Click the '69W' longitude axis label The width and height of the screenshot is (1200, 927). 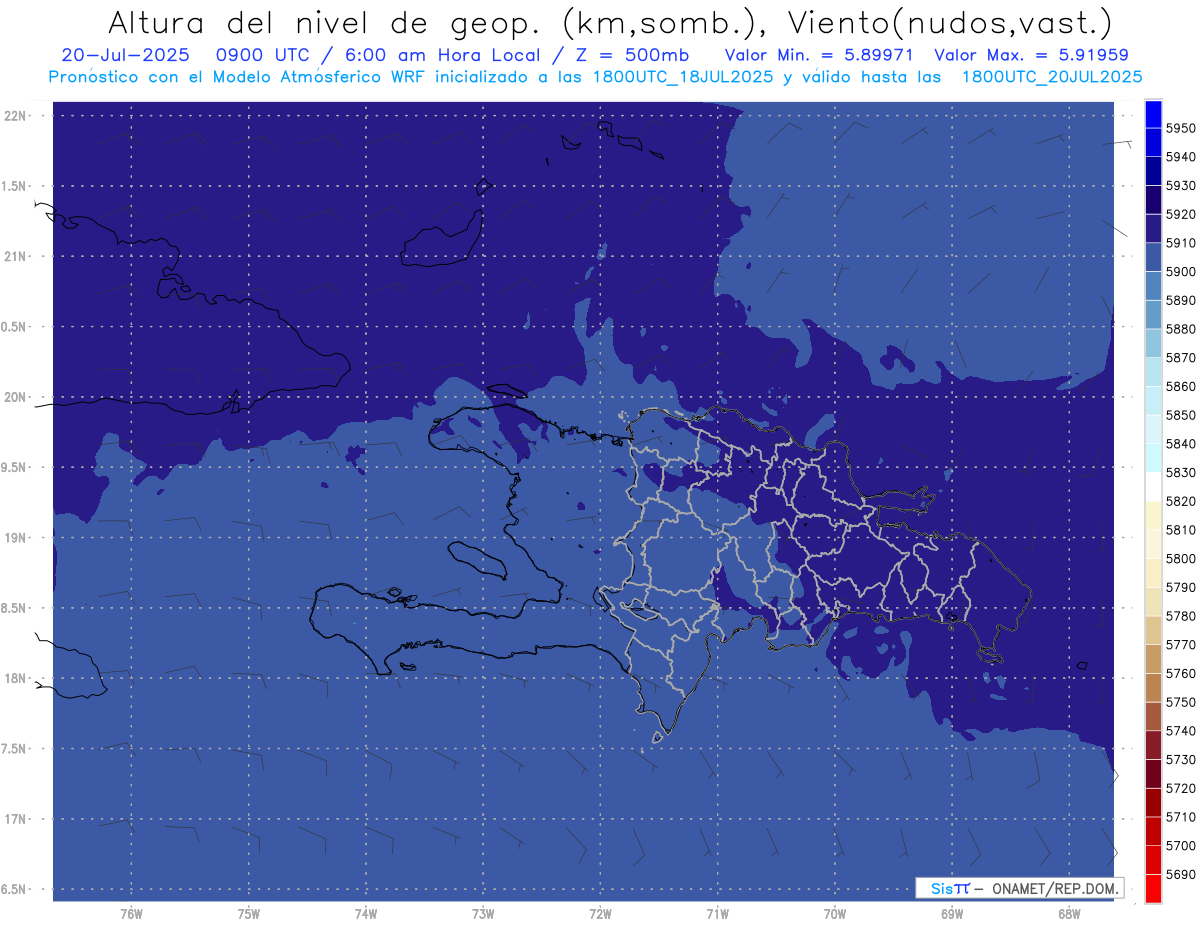[952, 914]
